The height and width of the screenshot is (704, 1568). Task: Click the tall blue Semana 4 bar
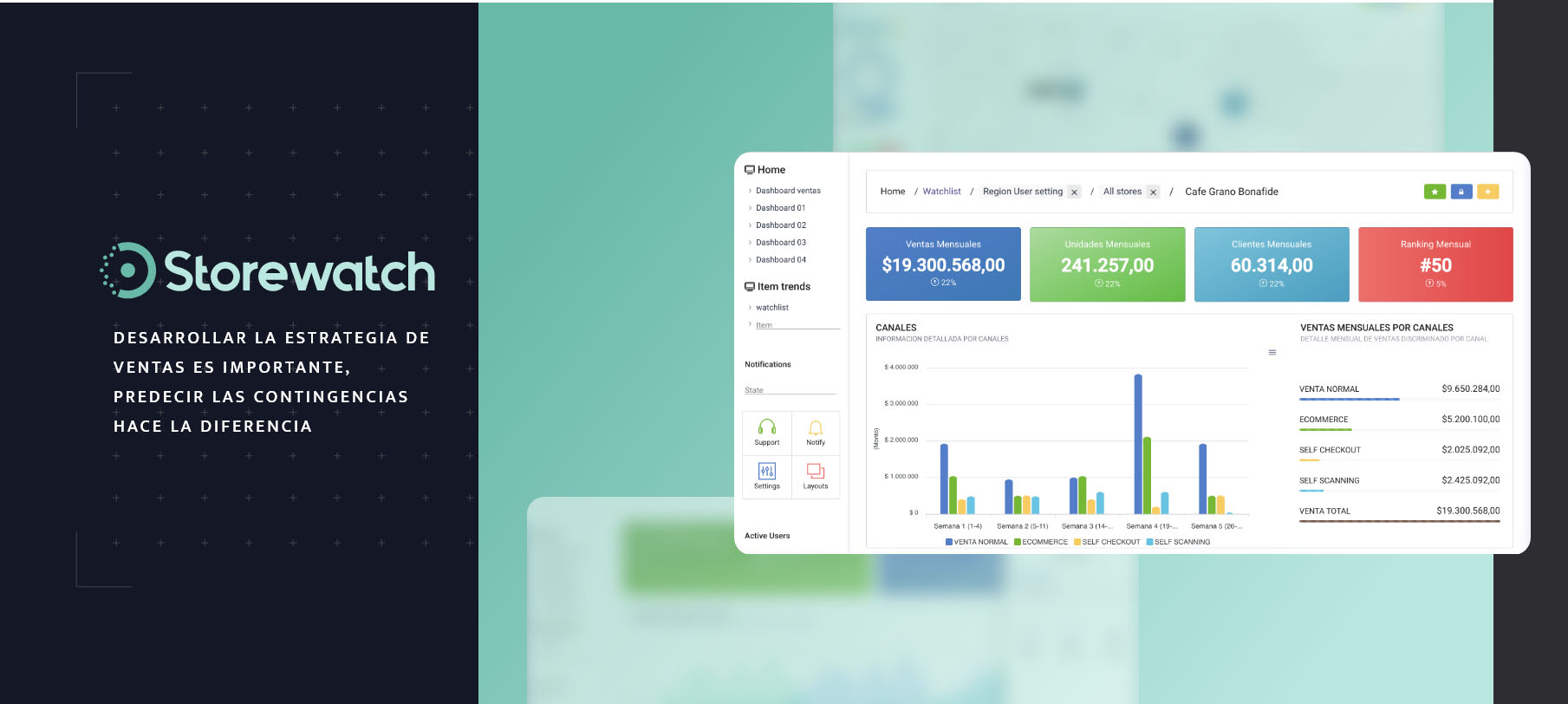pyautogui.click(x=1138, y=444)
